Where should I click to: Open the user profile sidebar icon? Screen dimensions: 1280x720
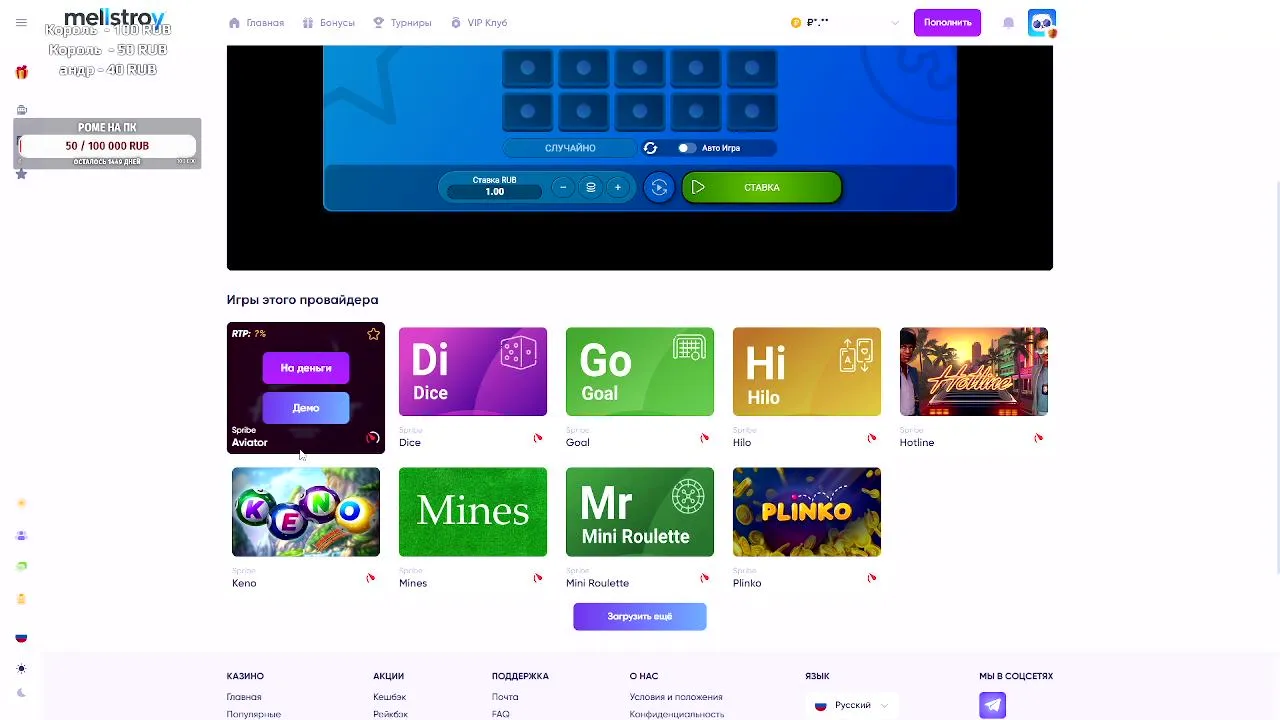[21, 536]
